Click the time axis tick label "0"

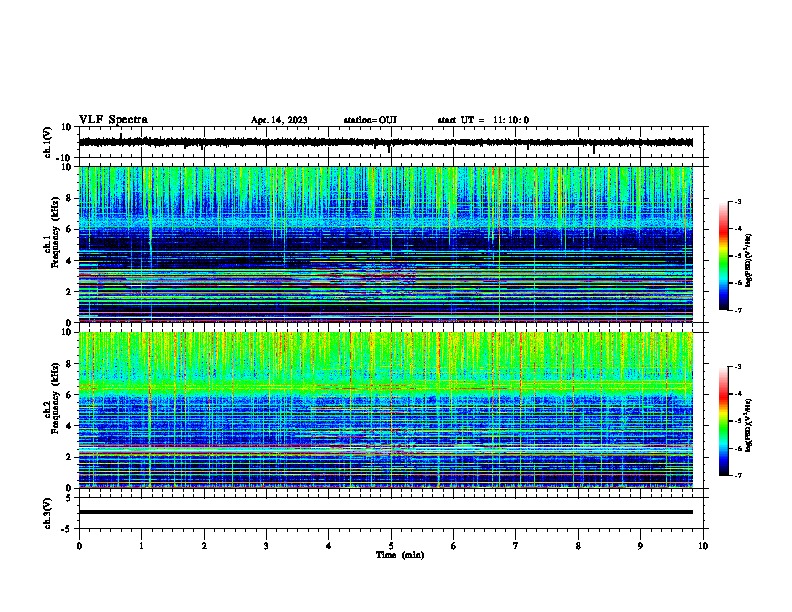pos(79,546)
